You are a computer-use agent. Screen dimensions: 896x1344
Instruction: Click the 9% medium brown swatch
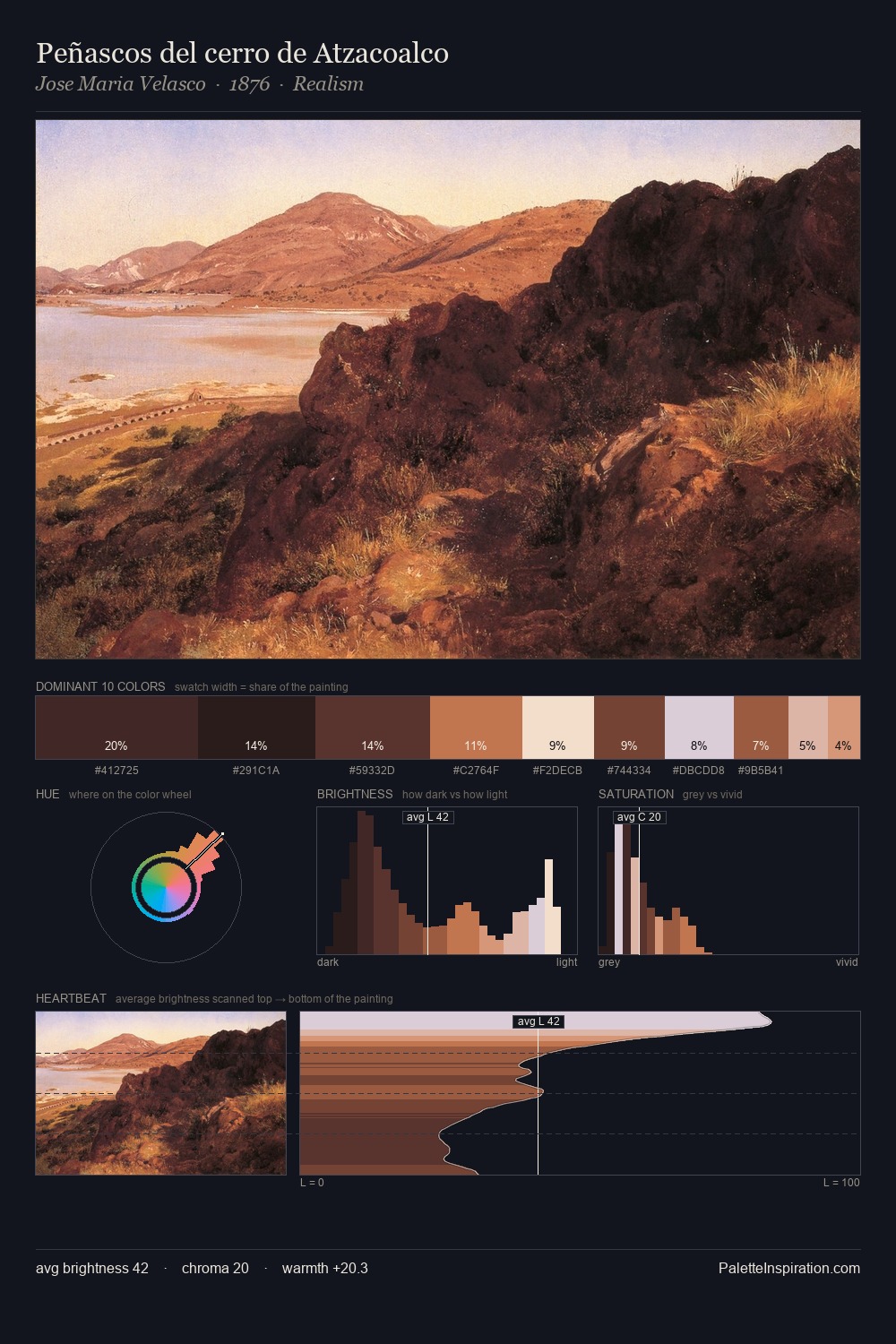(629, 728)
